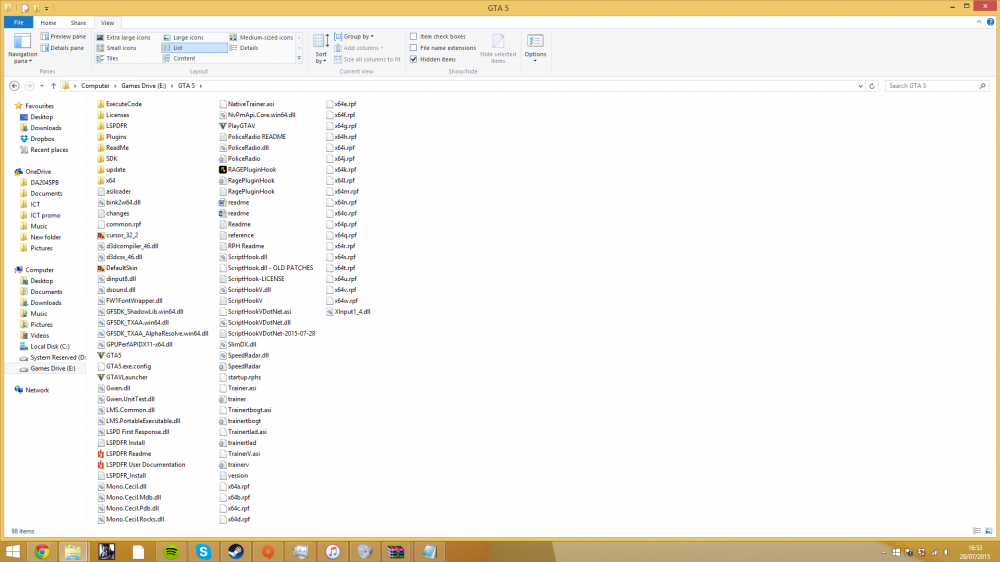Open the Explorer Help button
The image size is (1000, 562).
(x=990, y=22)
